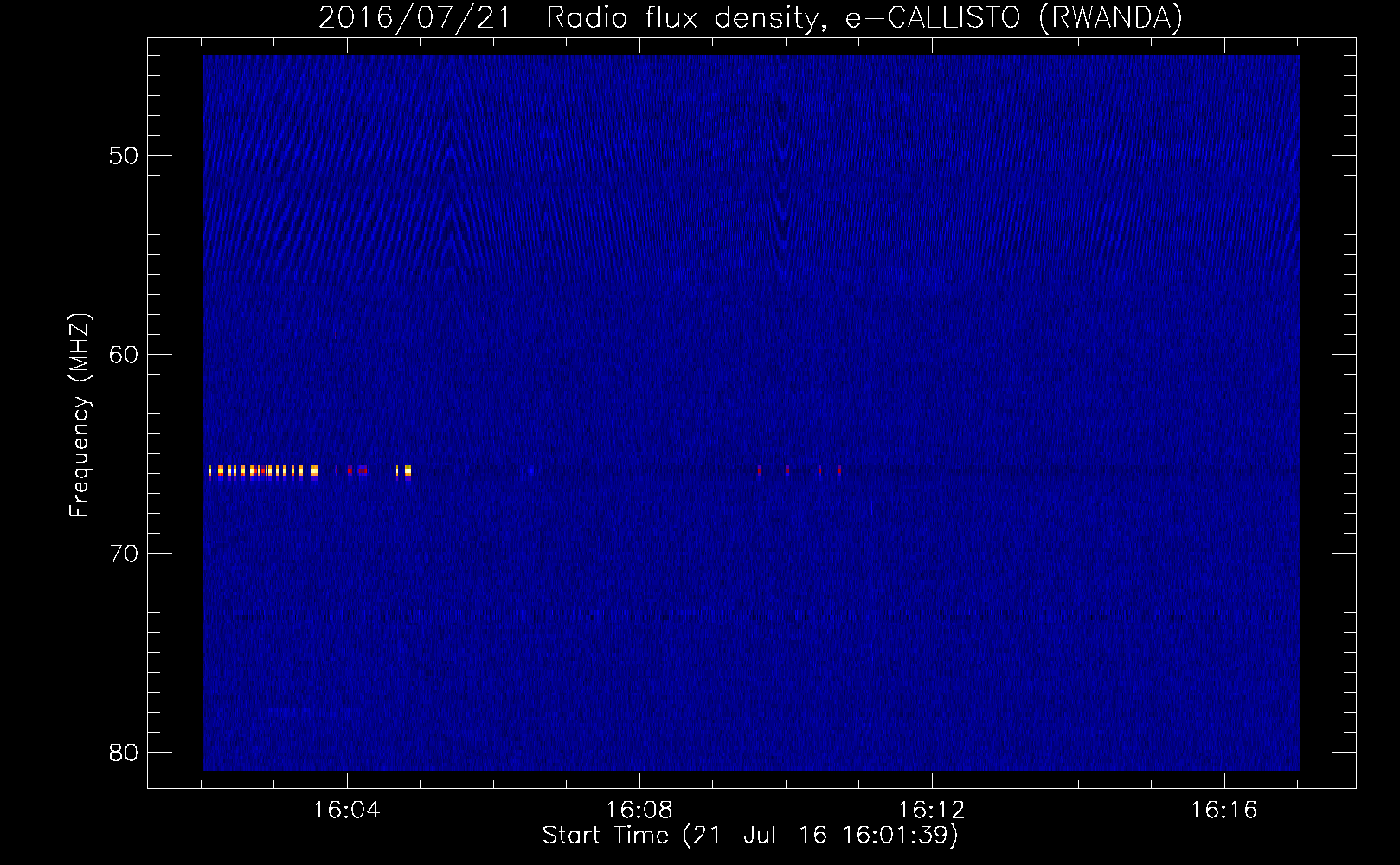Click the '50' frequency tick label
1400x865 pixels.
(x=125, y=156)
